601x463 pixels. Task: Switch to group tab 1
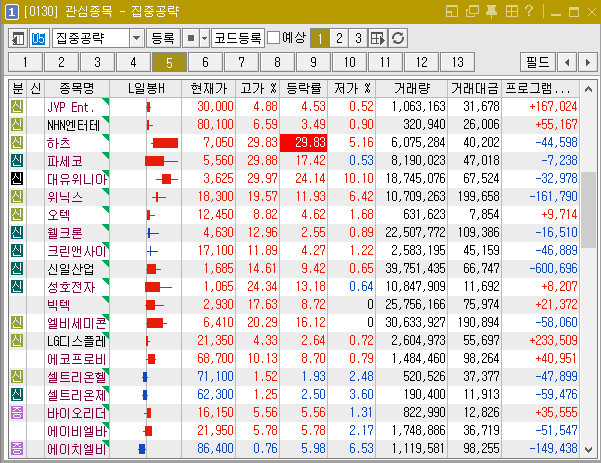tap(25, 62)
